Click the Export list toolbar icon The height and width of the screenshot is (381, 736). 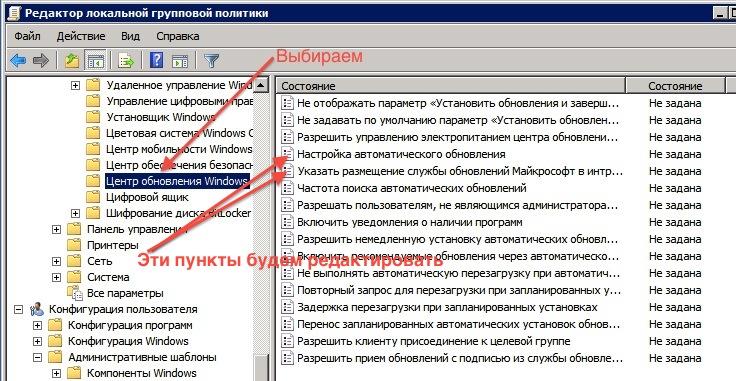pos(125,60)
